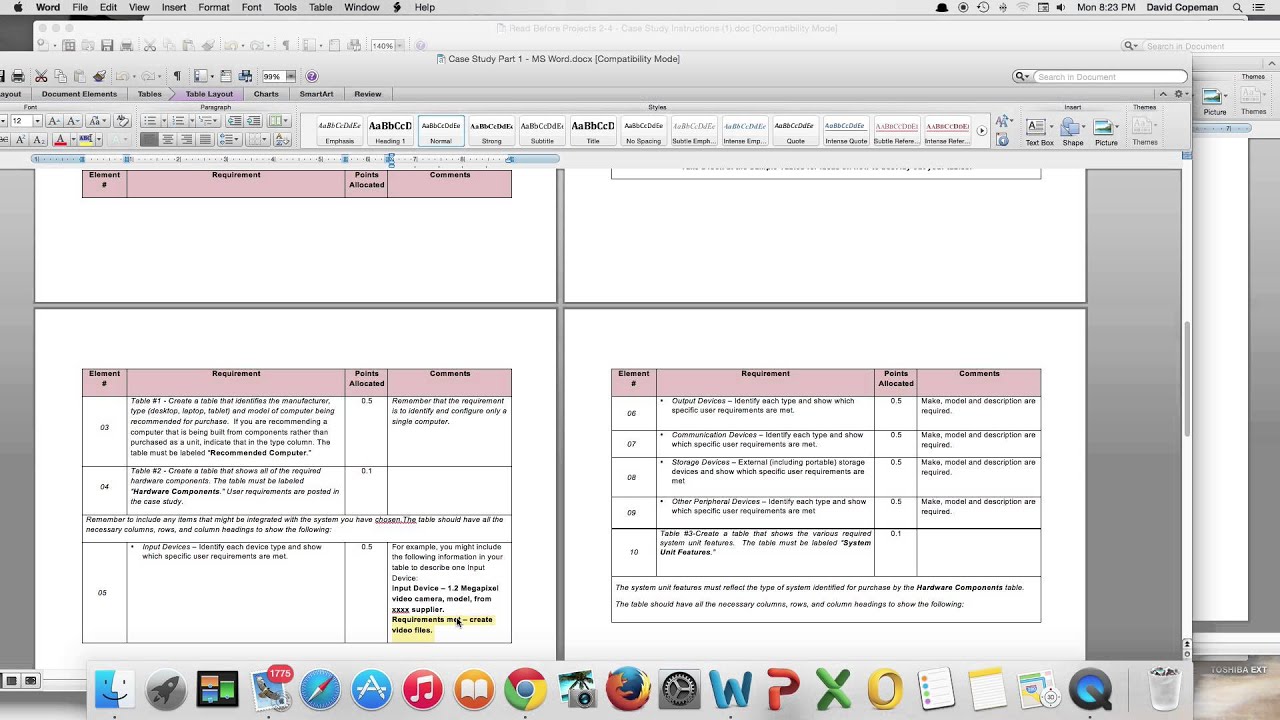The width and height of the screenshot is (1280, 720).
Task: Click the numbered list icon
Action: 178,120
